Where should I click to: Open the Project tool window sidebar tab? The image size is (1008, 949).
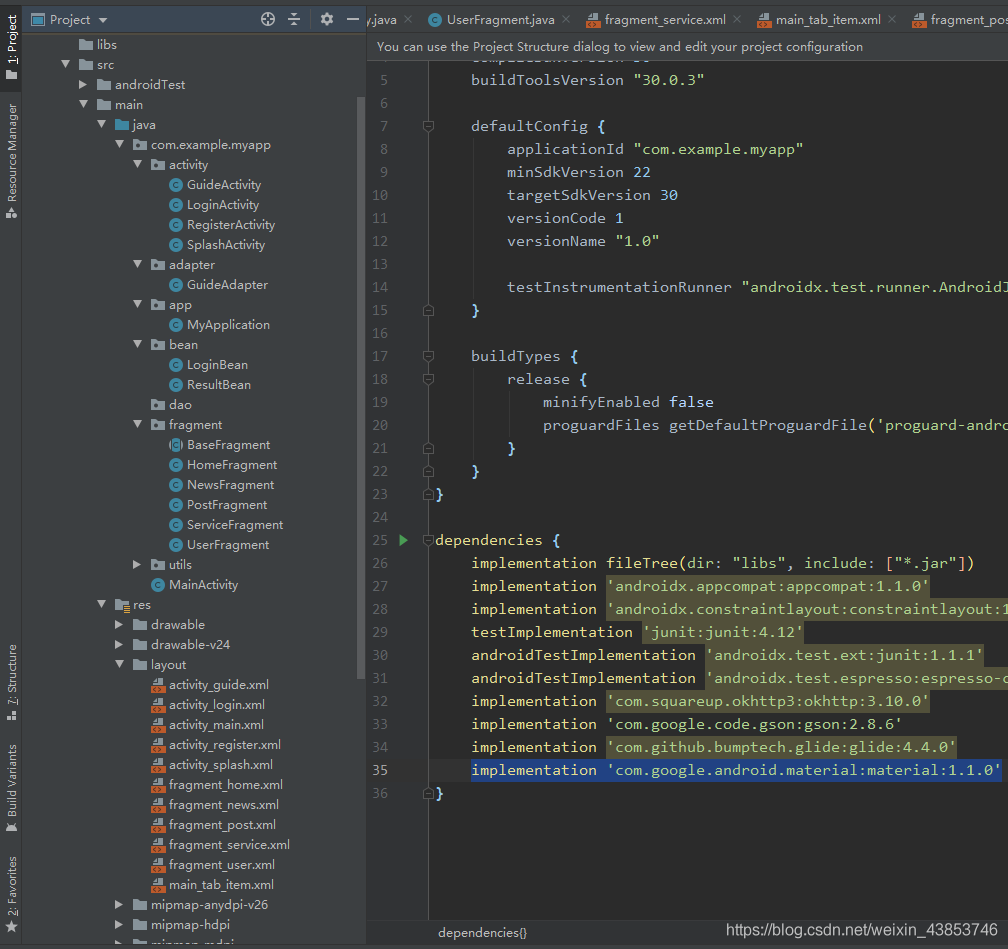(12, 46)
